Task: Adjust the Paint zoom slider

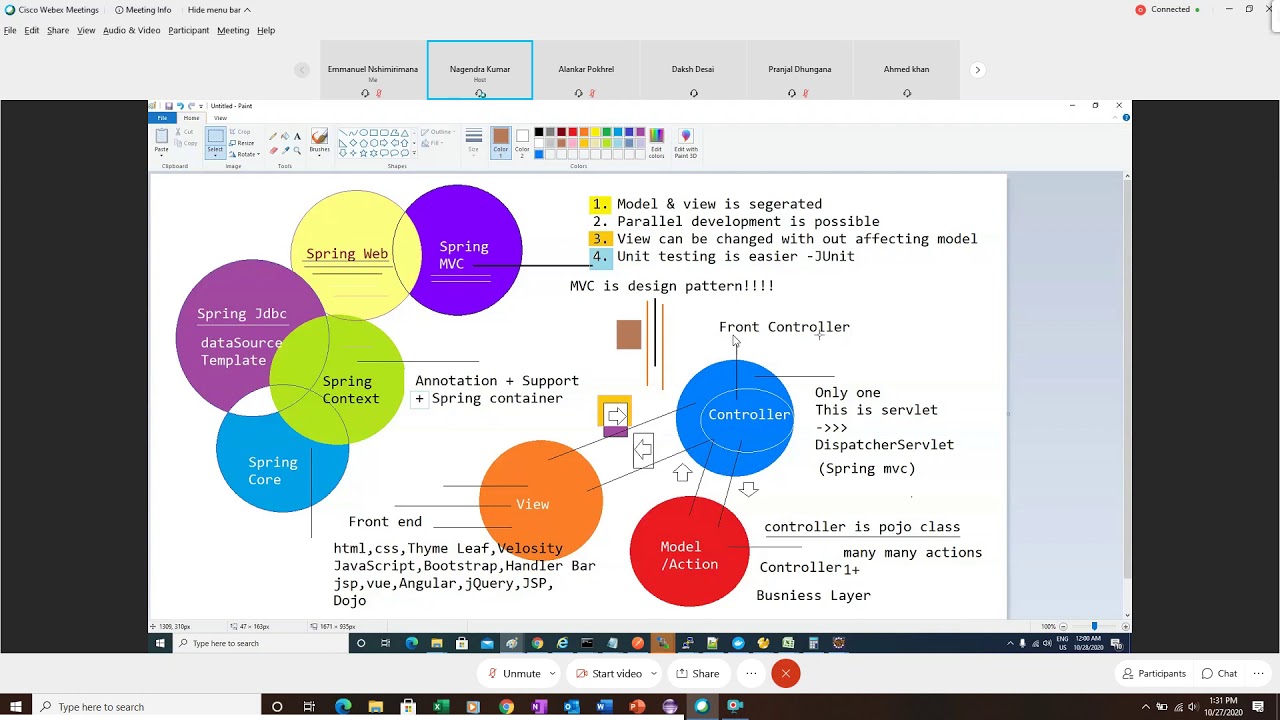Action: pyautogui.click(x=1094, y=627)
